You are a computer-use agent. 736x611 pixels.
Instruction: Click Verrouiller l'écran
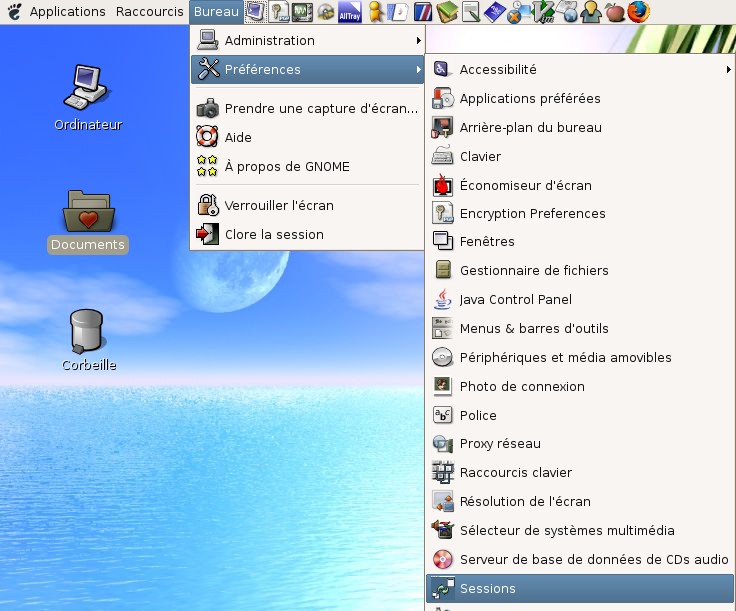click(x=307, y=206)
